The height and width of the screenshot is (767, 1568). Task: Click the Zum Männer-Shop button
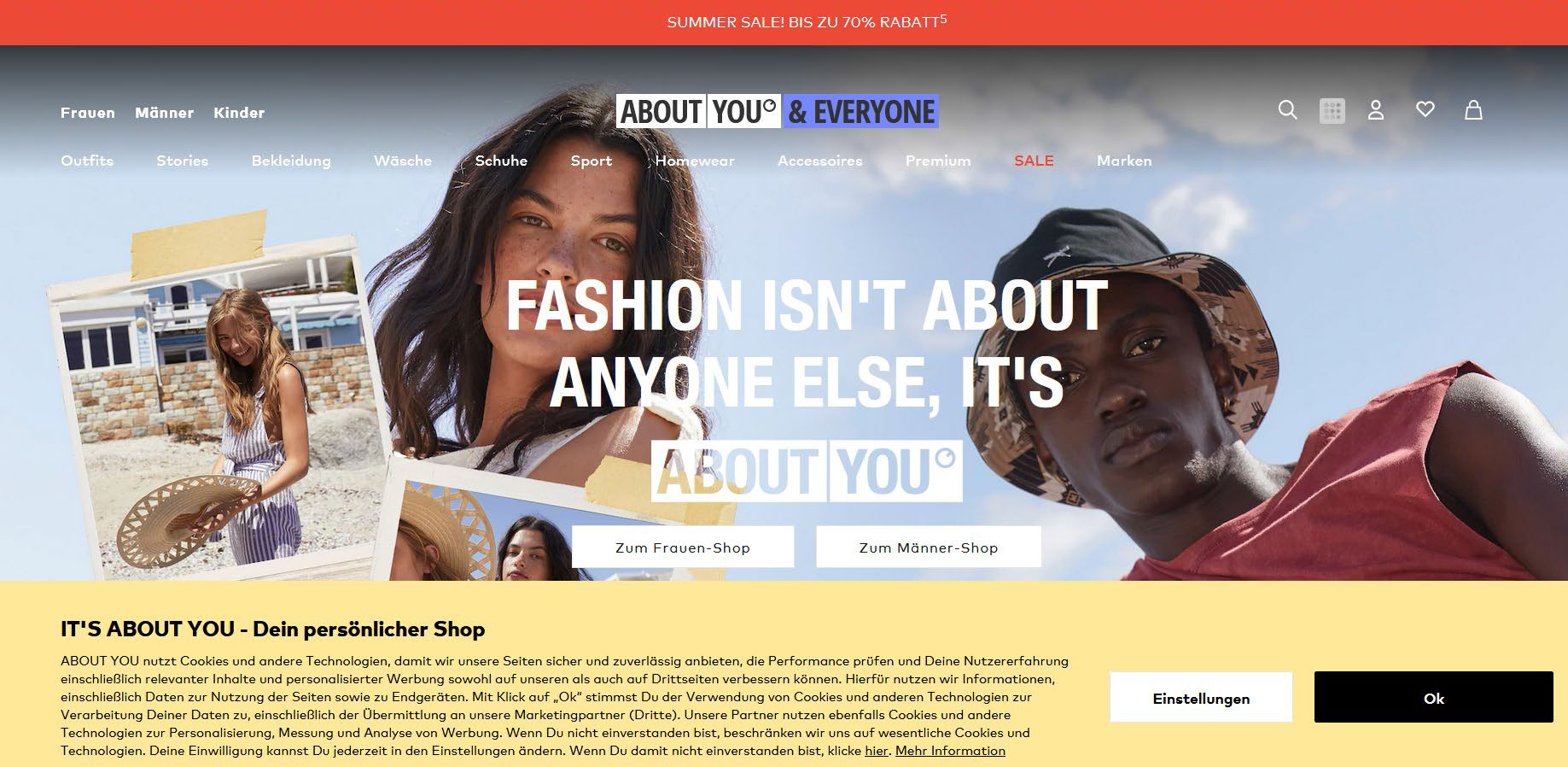point(929,547)
